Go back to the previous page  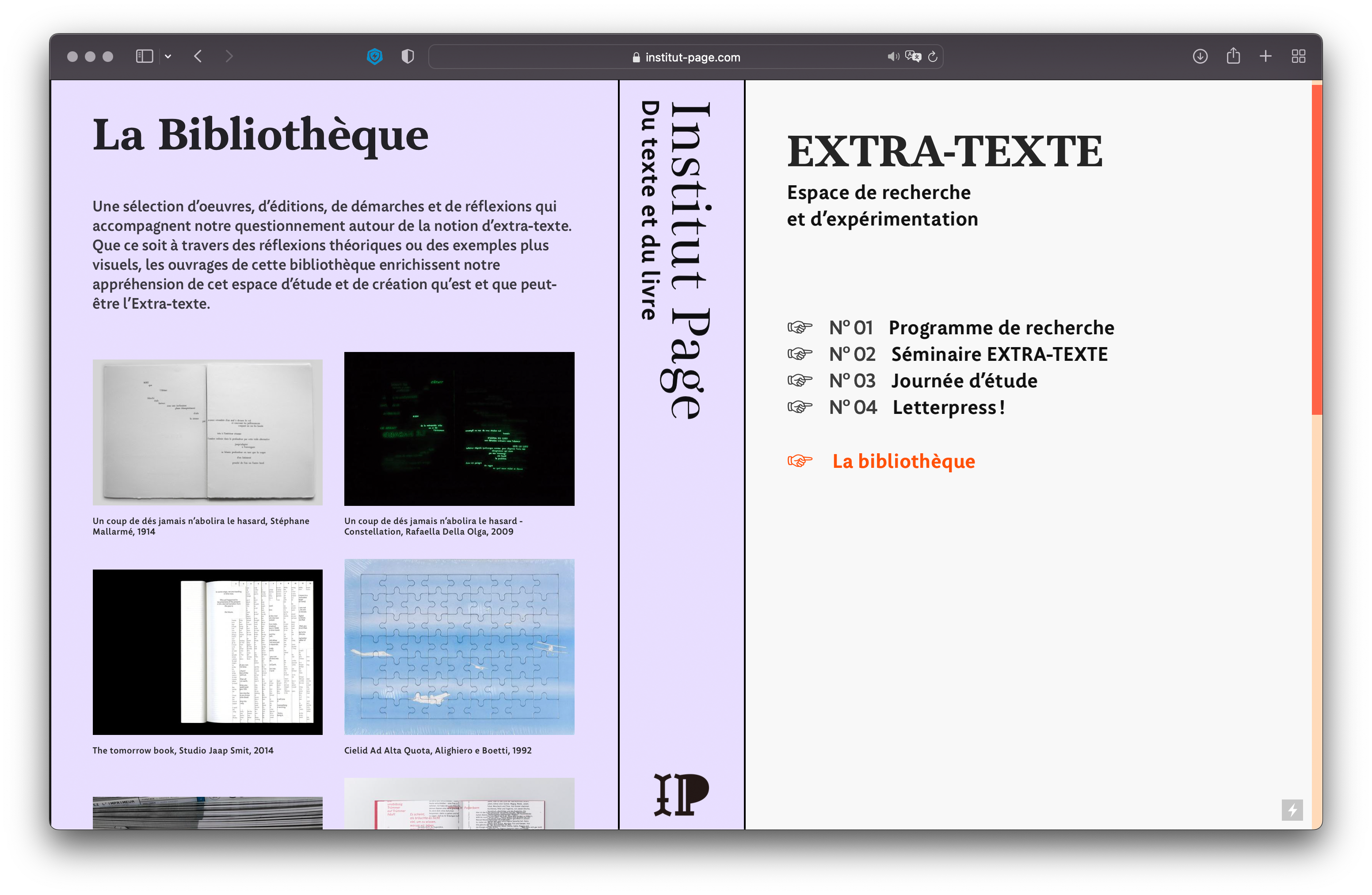[x=198, y=57]
